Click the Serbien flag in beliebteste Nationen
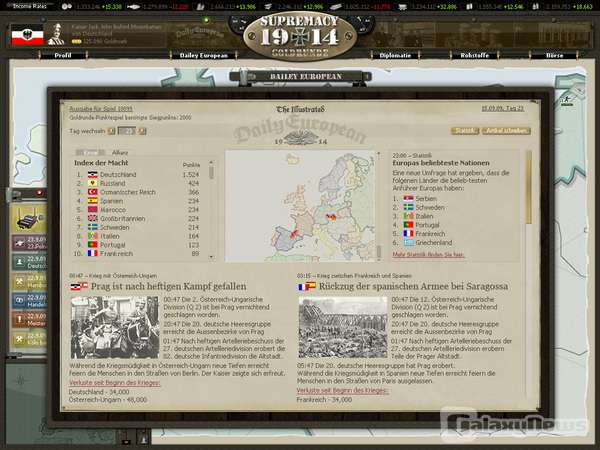600x450 pixels. pos(408,199)
